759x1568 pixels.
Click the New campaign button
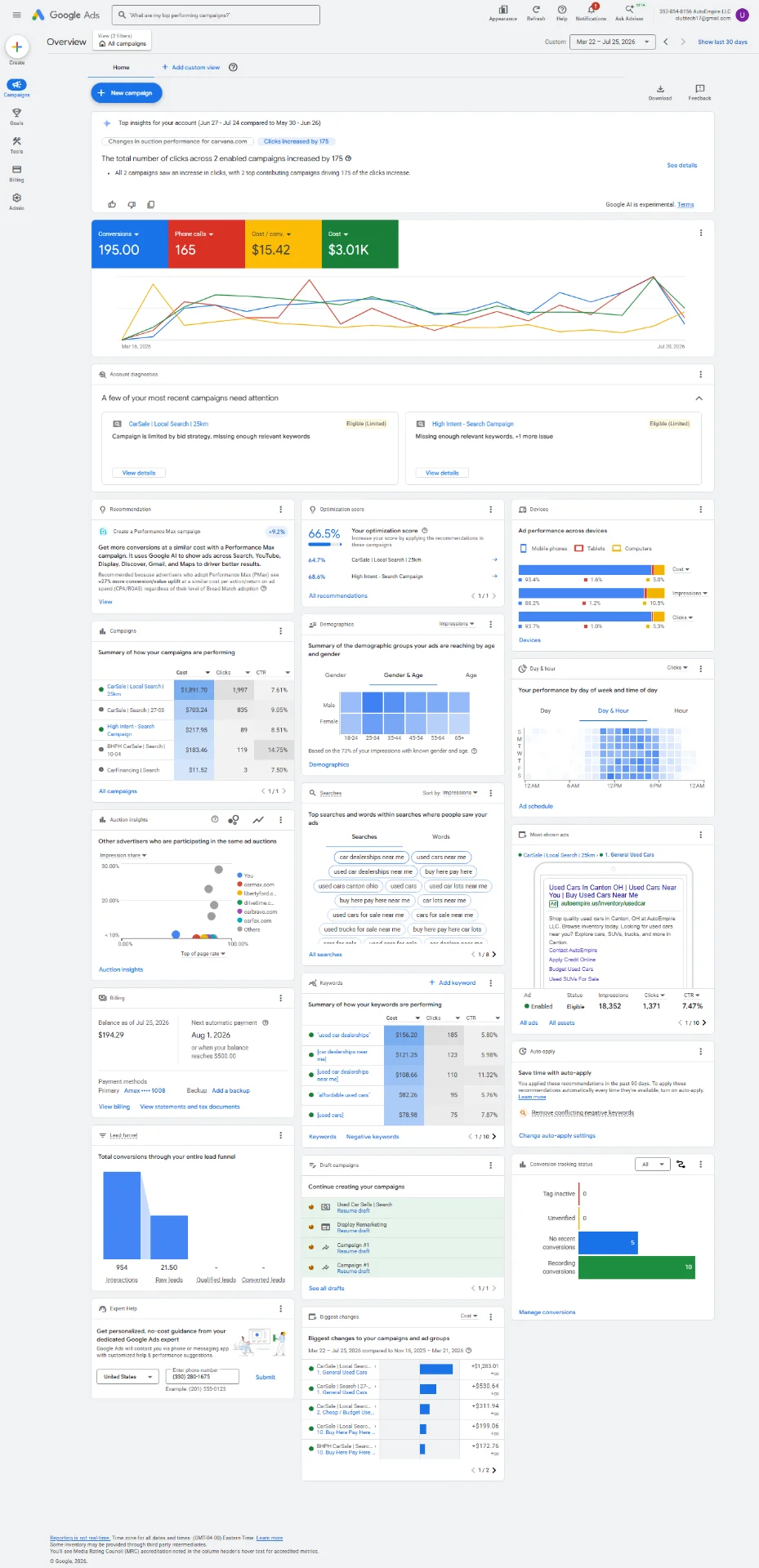pyautogui.click(x=127, y=93)
